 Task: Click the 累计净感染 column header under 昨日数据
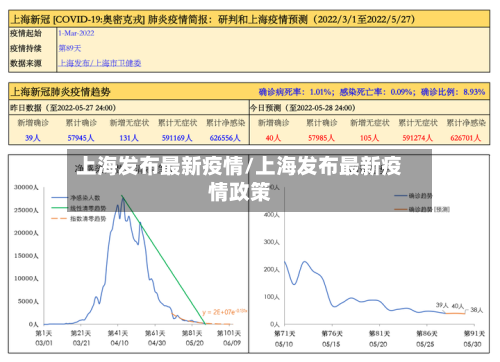(x=226, y=123)
